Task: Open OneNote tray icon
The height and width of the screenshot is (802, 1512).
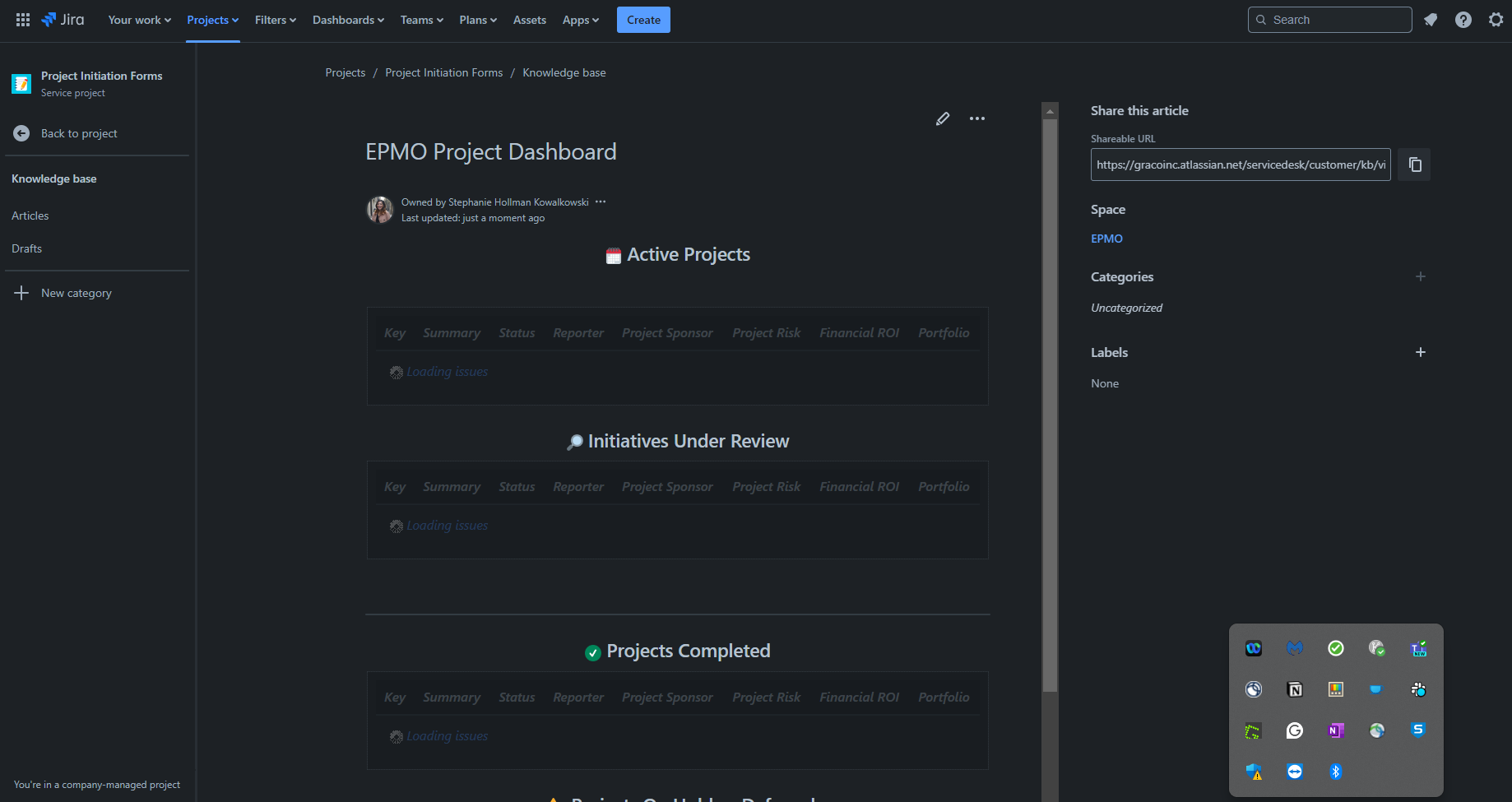Action: [1336, 730]
